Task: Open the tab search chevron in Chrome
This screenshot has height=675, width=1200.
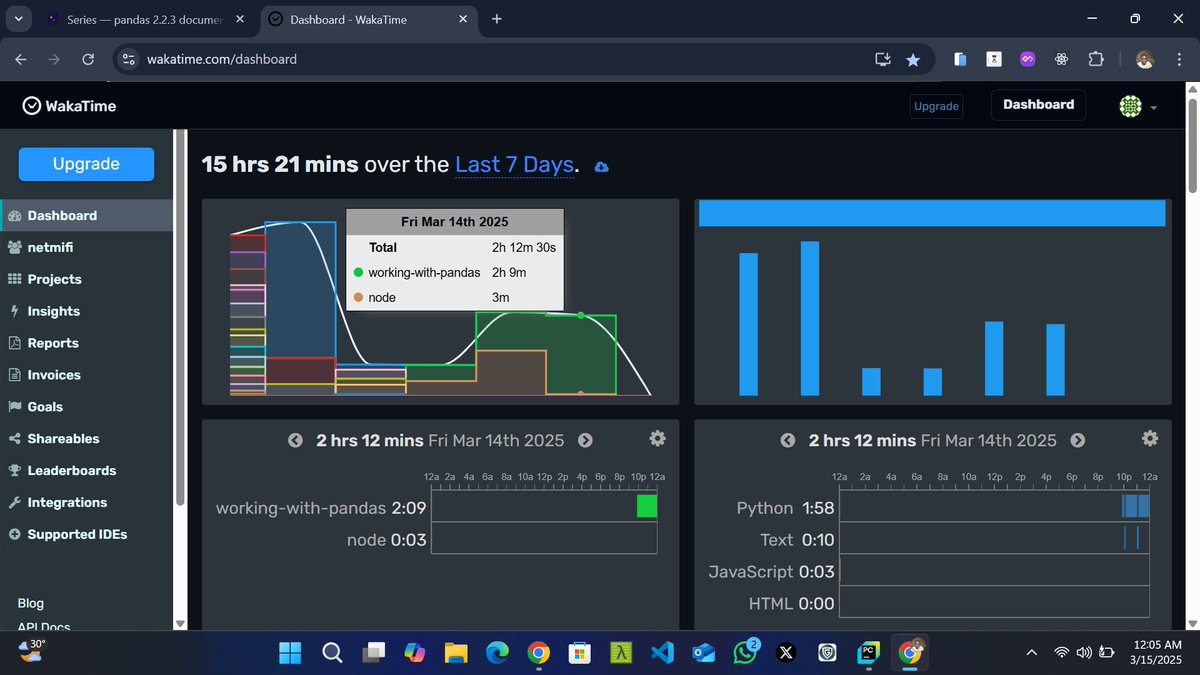Action: point(18,19)
